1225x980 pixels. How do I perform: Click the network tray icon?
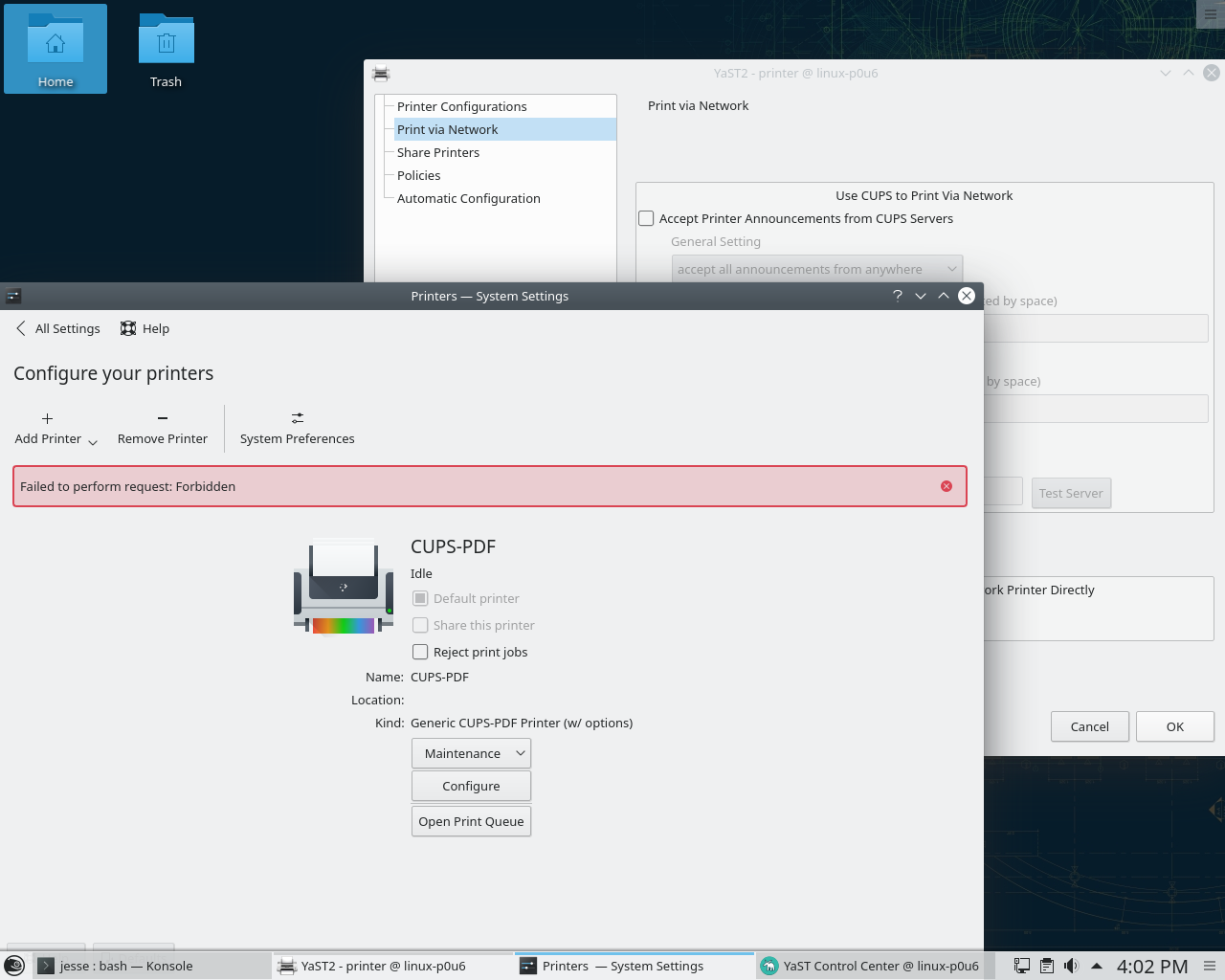click(1022, 966)
